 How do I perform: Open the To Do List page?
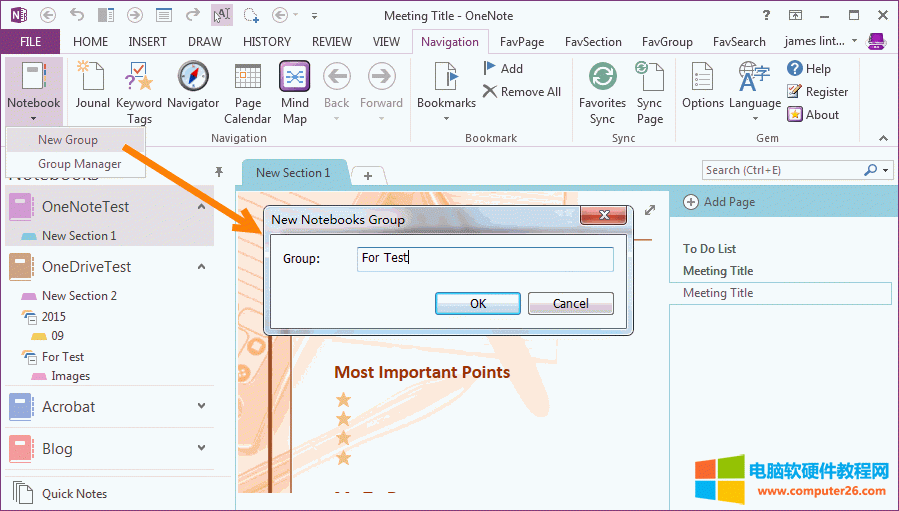709,249
